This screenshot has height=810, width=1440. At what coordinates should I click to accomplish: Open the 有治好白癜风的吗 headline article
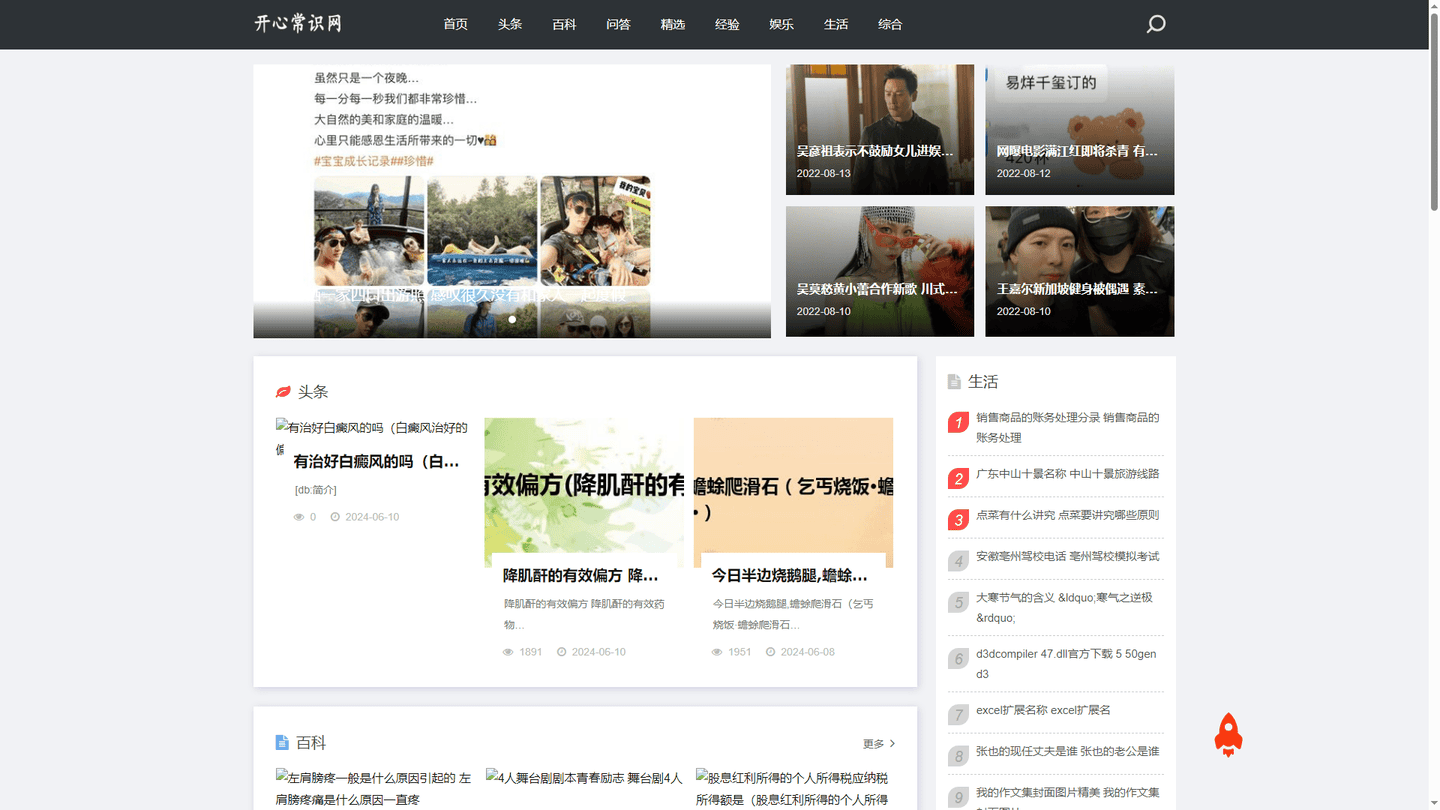coord(377,462)
